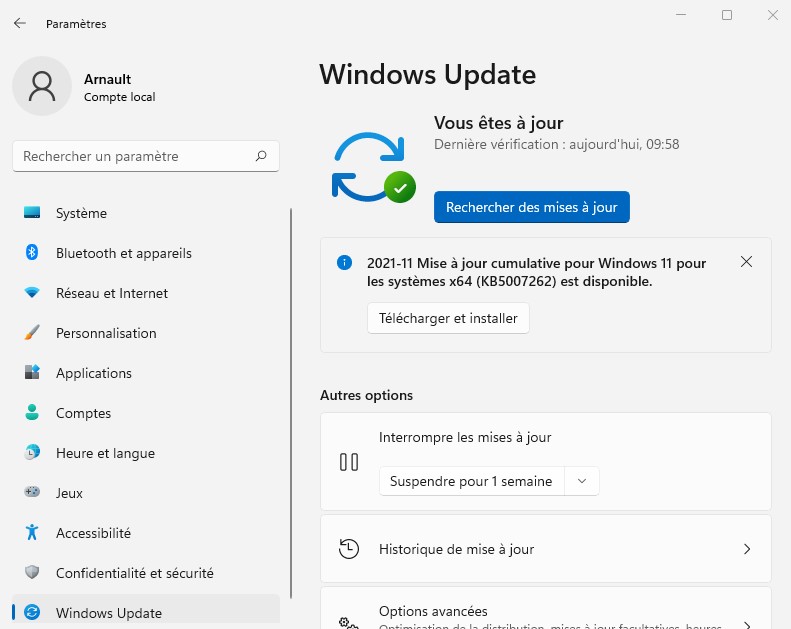Click the Accessibilité figure icon
The width and height of the screenshot is (791, 629).
tap(32, 533)
